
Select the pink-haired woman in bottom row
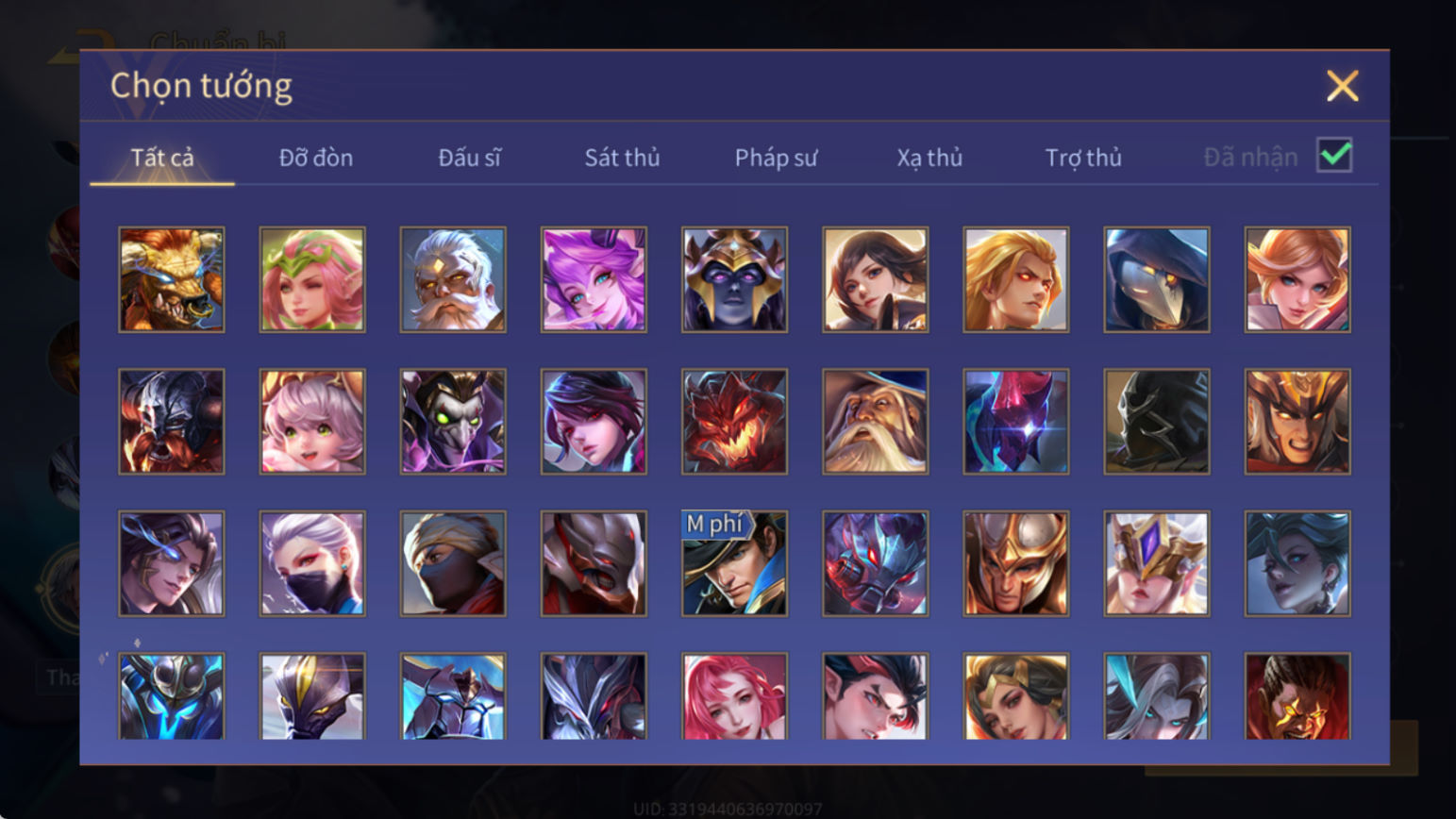(x=734, y=696)
